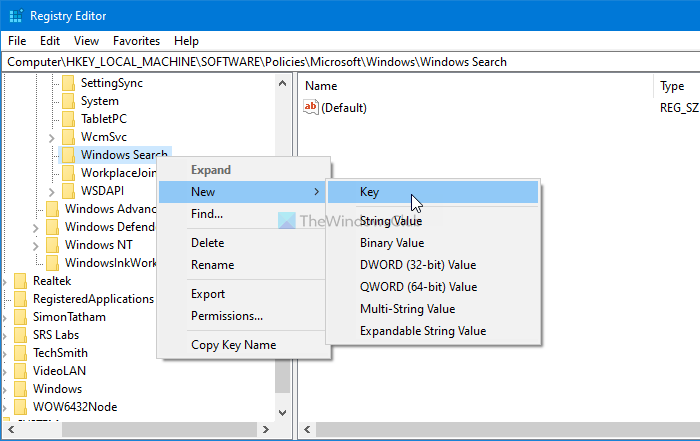Click the TechSmith folder icon
Screen dimensions: 700x441
pos(21,353)
